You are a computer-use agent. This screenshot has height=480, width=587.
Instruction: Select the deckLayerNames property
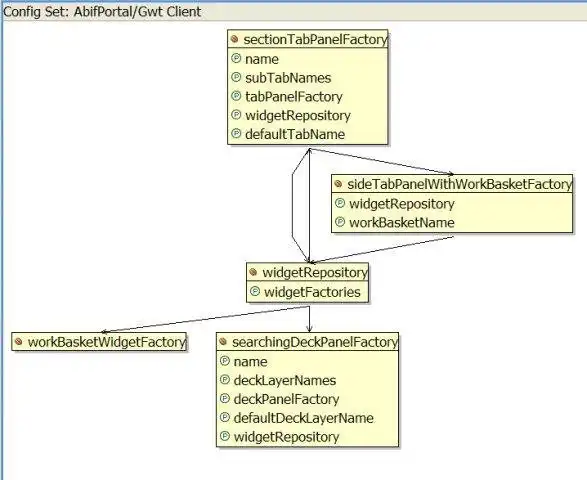coord(285,380)
